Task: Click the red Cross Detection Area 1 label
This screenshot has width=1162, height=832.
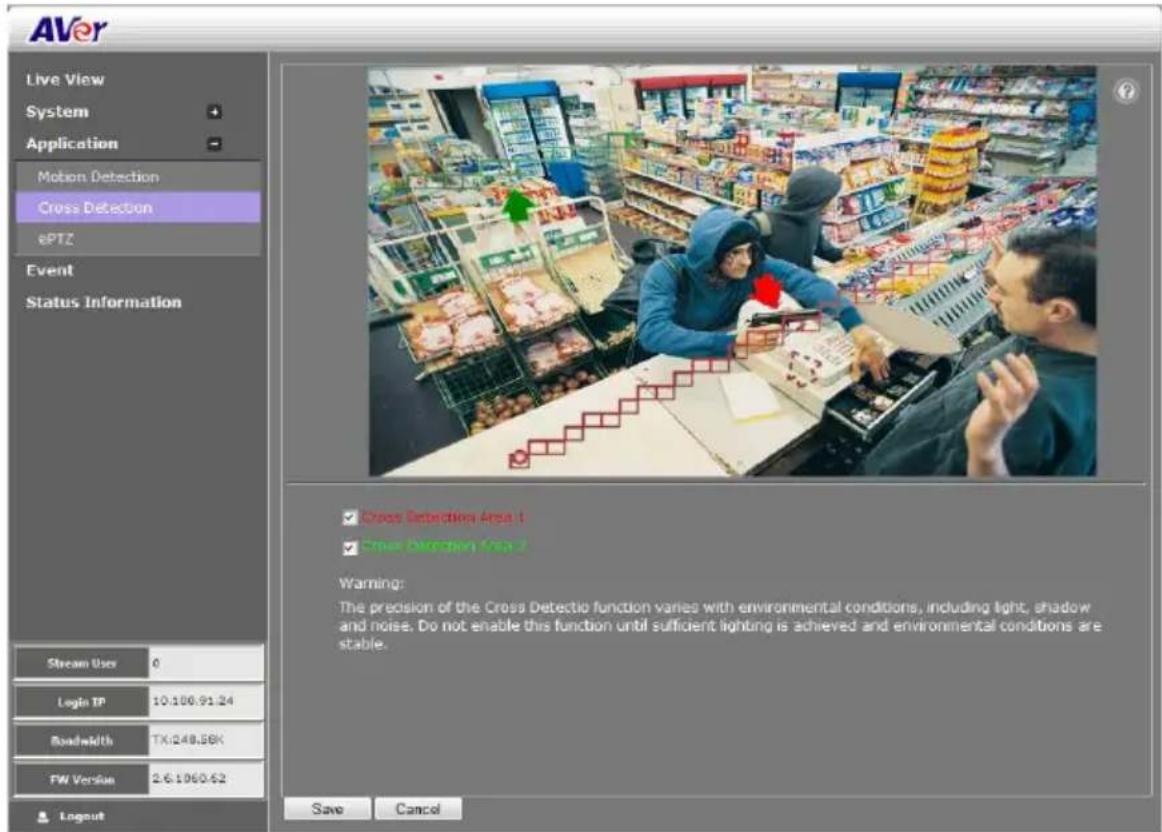Action: 443,517
